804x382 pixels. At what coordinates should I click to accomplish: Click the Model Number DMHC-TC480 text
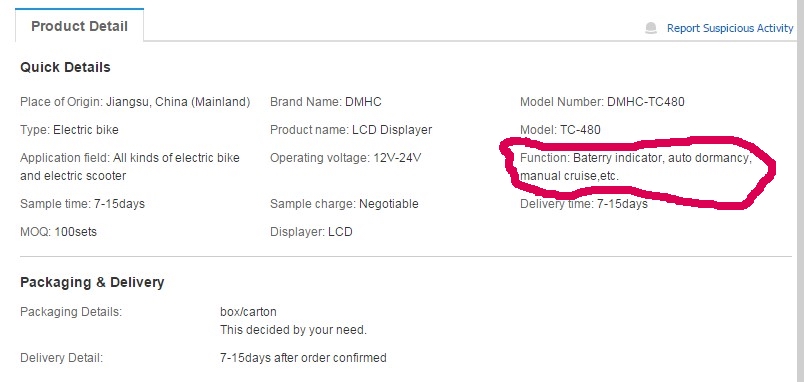pyautogui.click(x=602, y=102)
